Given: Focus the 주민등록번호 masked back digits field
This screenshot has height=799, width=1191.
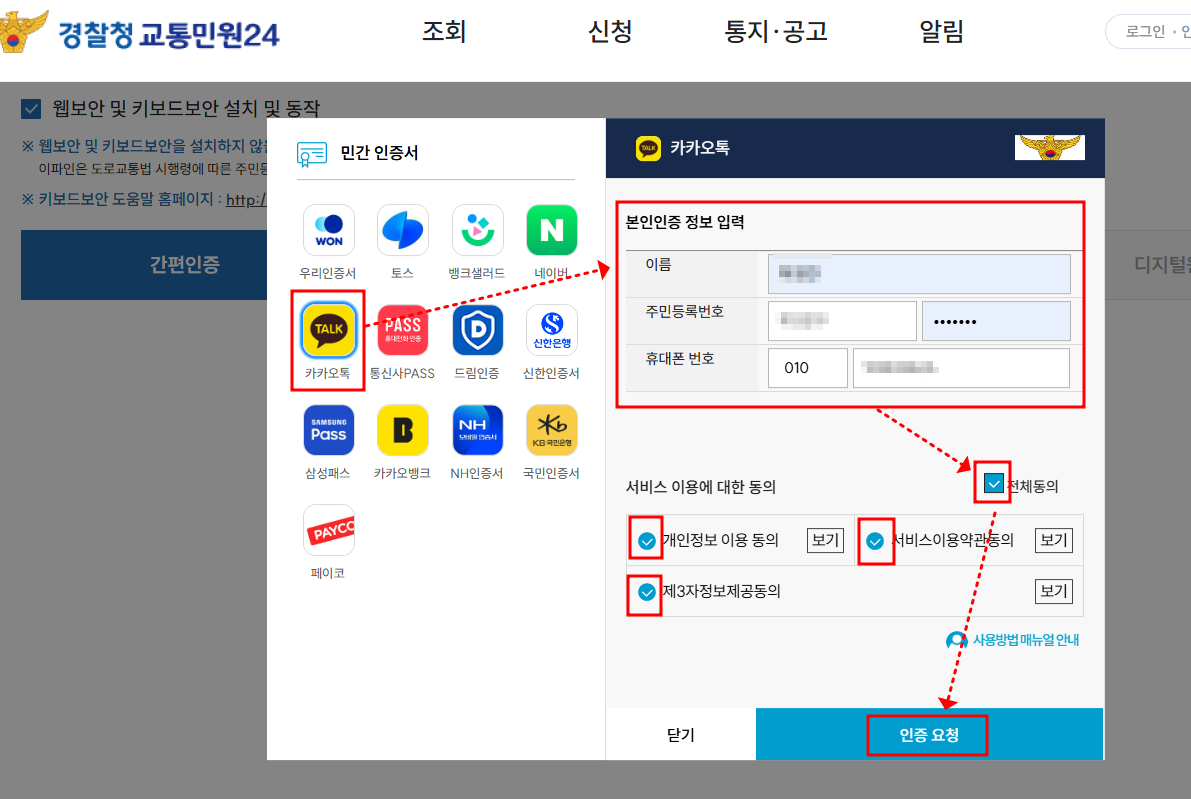Looking at the screenshot, I should point(996,321).
